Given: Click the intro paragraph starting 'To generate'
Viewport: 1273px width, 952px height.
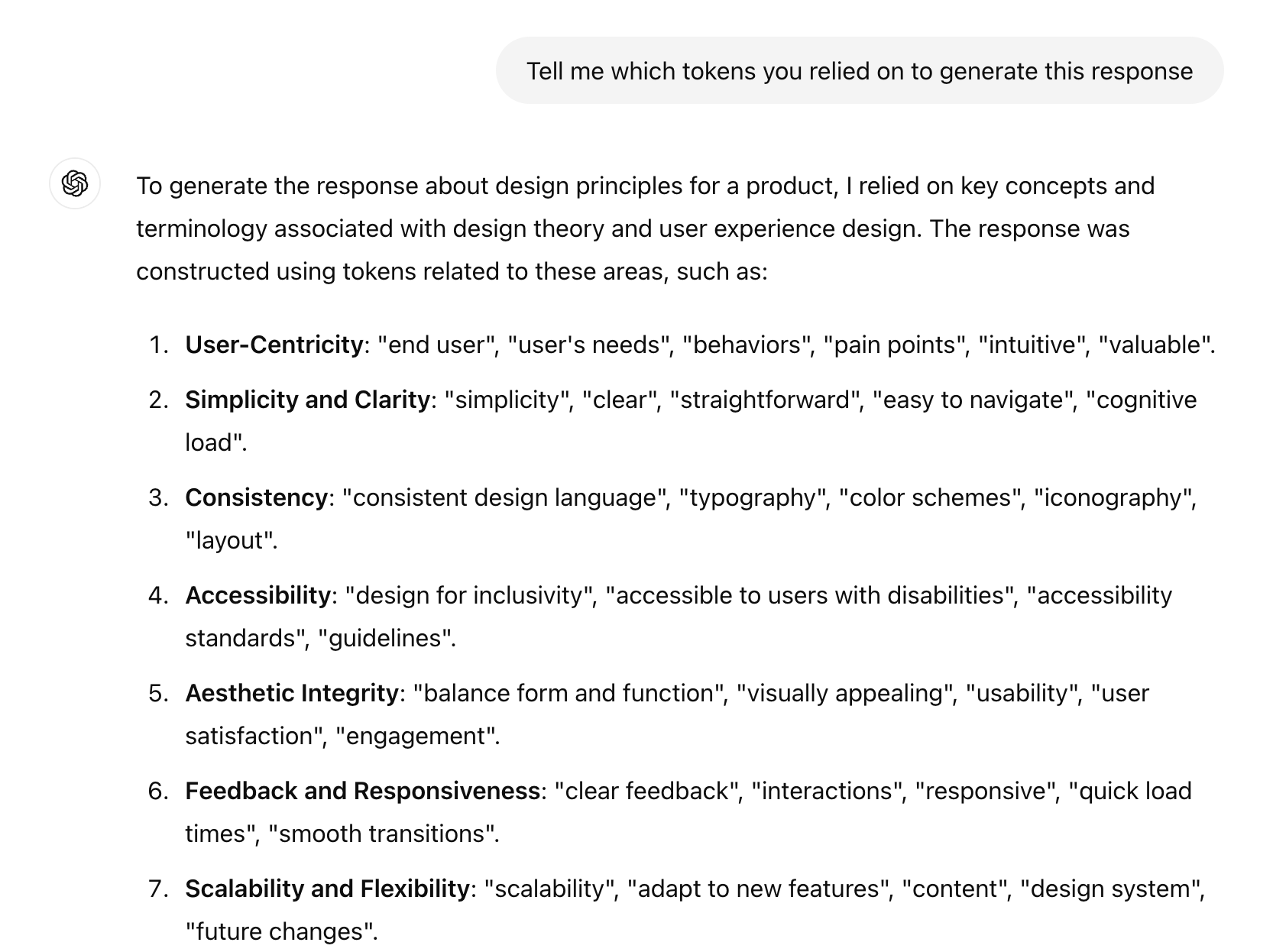Looking at the screenshot, I should pos(644,228).
